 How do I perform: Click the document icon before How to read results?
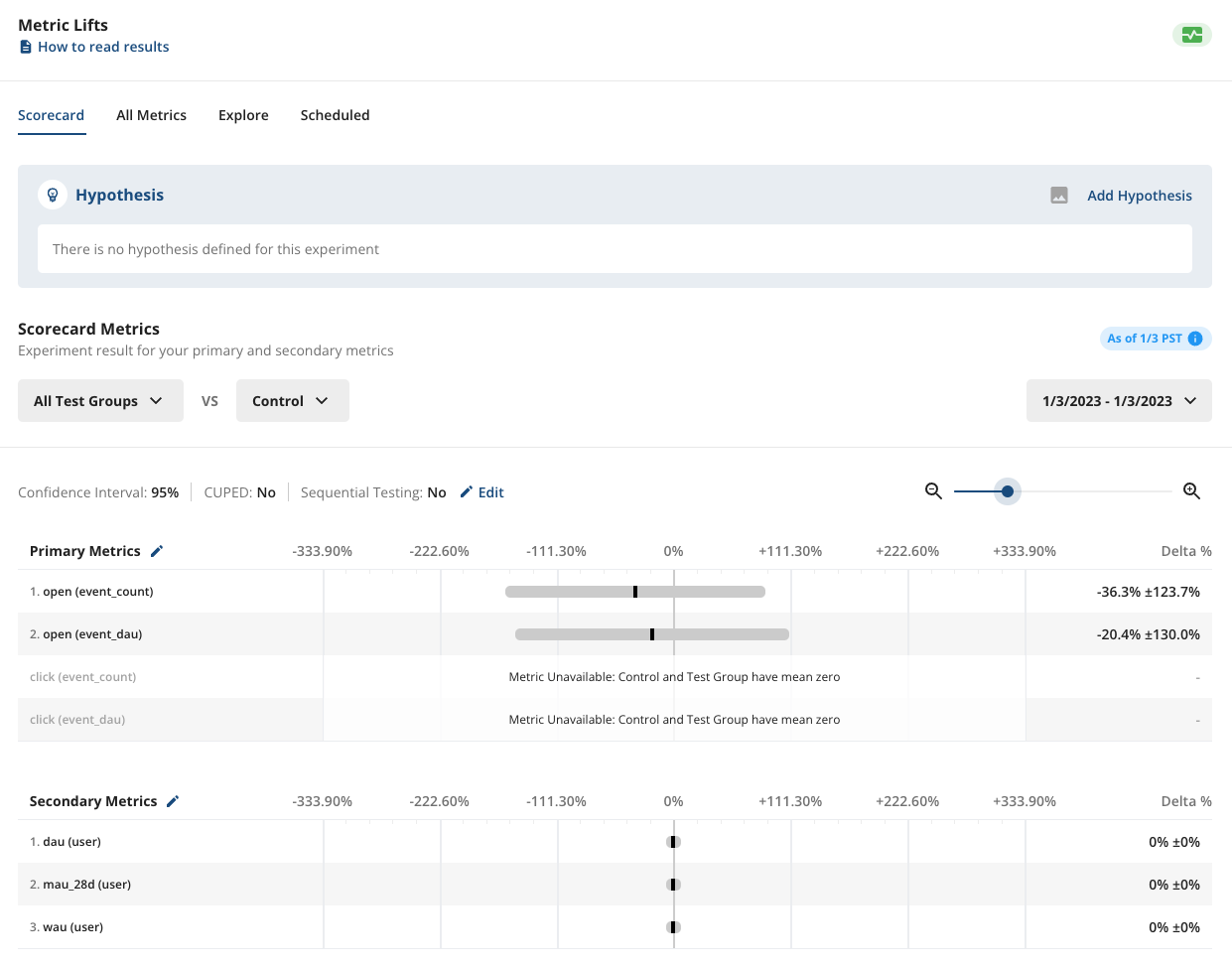coord(25,46)
